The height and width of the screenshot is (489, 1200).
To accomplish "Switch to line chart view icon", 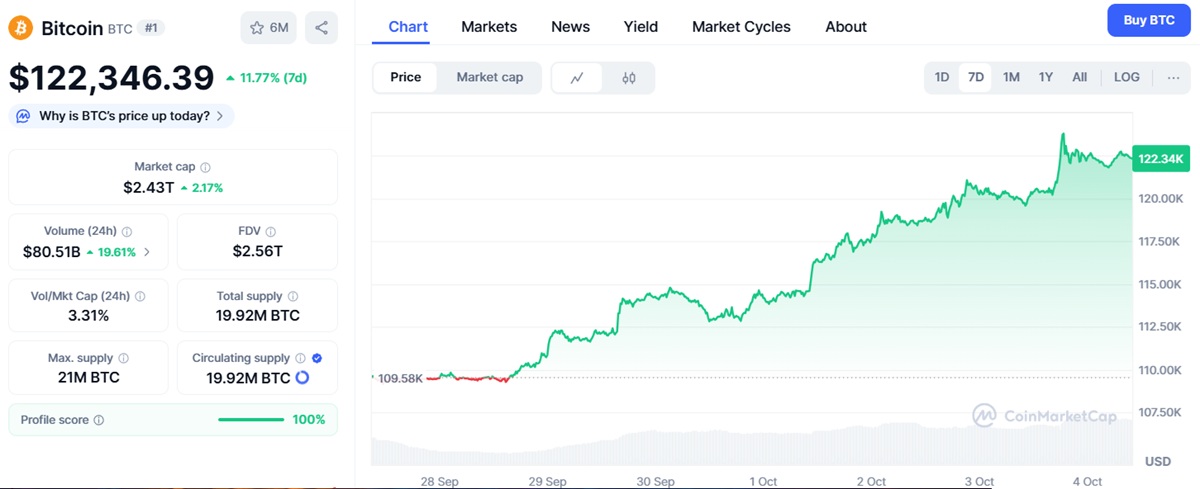I will tap(577, 78).
